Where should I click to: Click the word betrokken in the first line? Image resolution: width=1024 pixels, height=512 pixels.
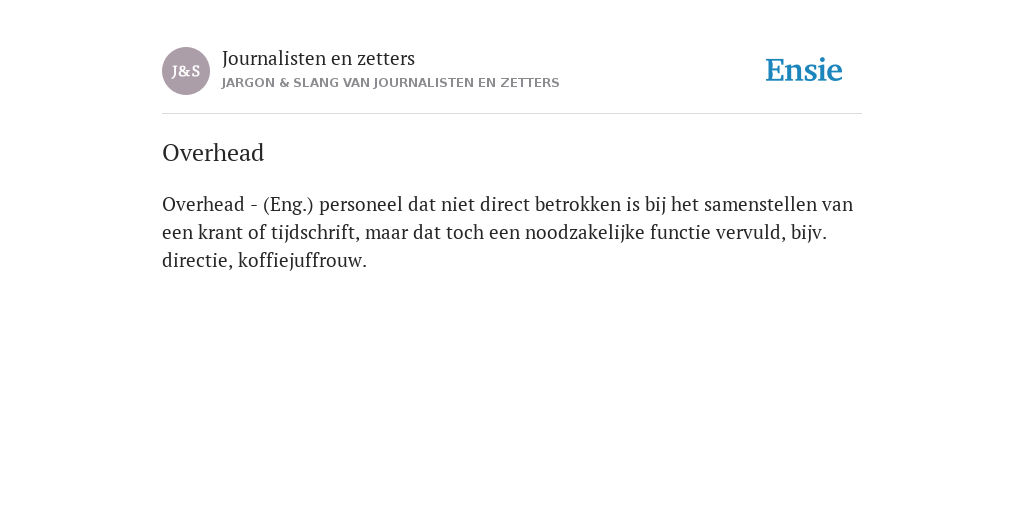coord(578,204)
